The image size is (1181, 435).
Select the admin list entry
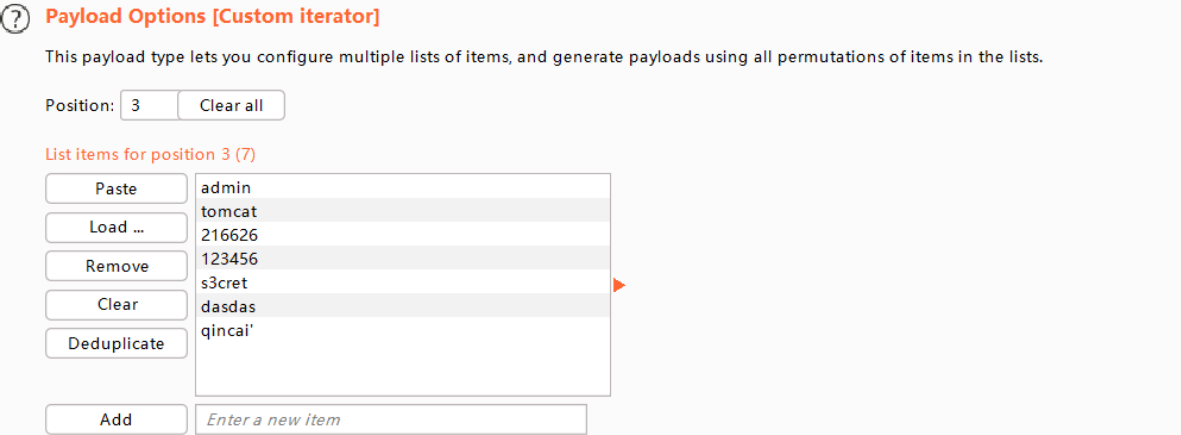coord(226,187)
